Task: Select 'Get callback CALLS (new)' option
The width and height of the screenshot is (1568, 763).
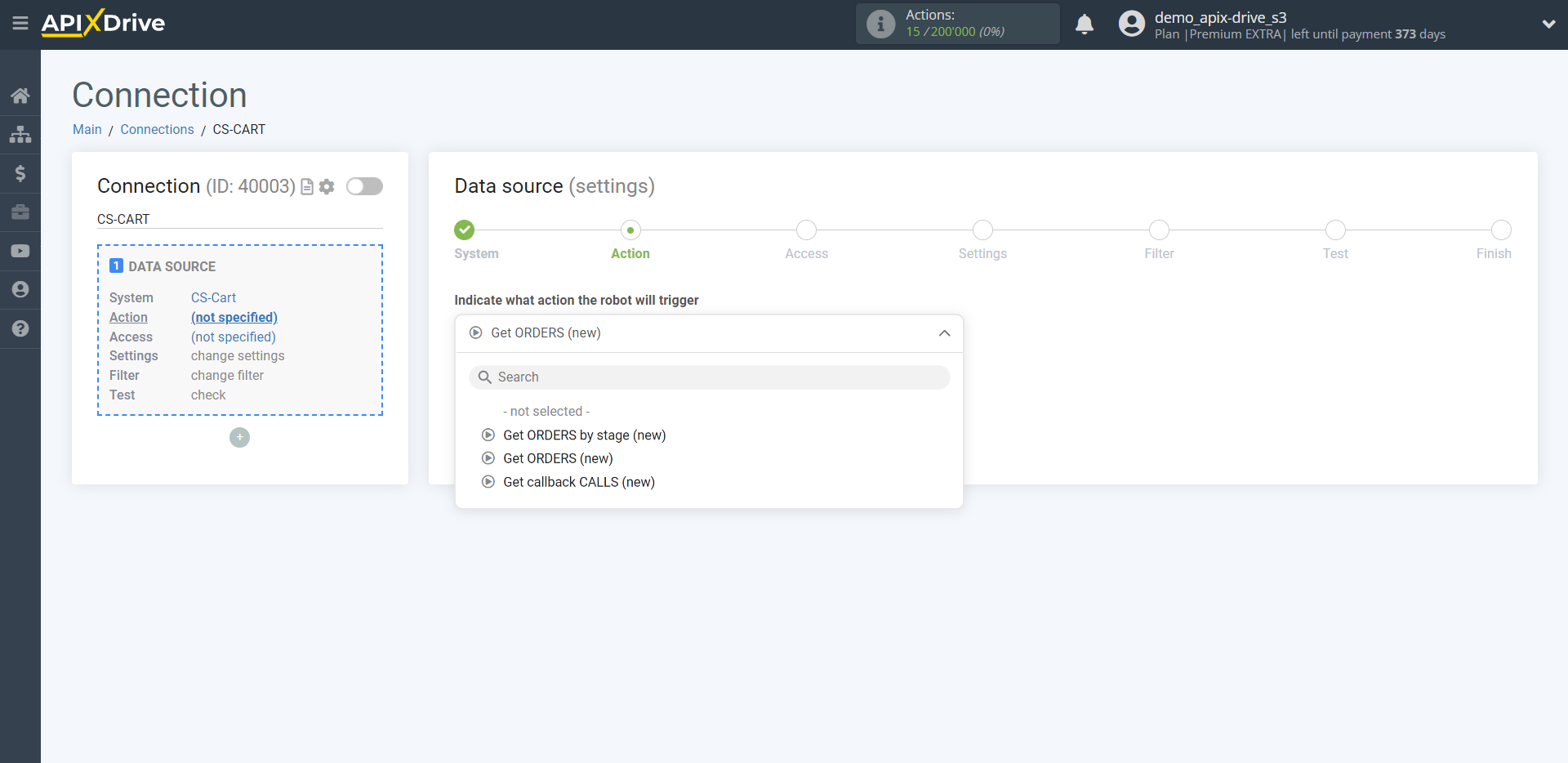Action: coord(579,482)
